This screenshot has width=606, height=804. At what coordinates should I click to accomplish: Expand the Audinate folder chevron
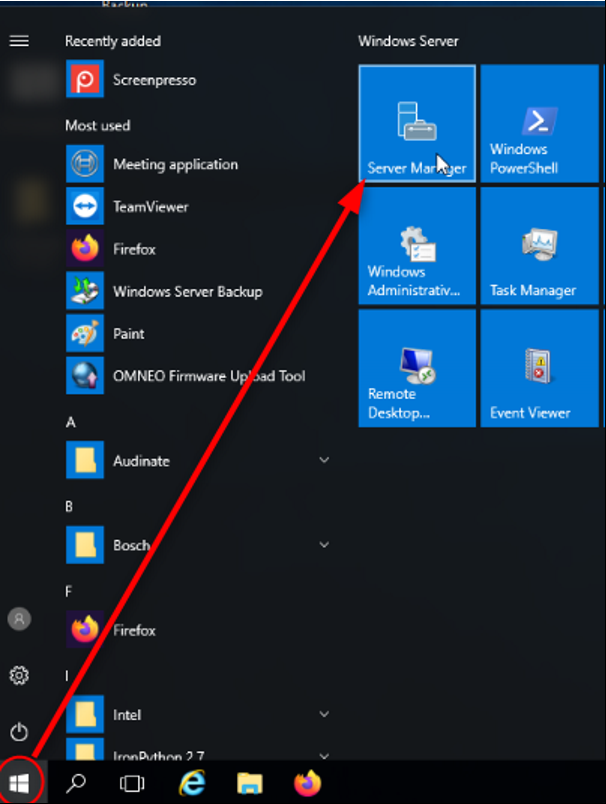tap(324, 460)
